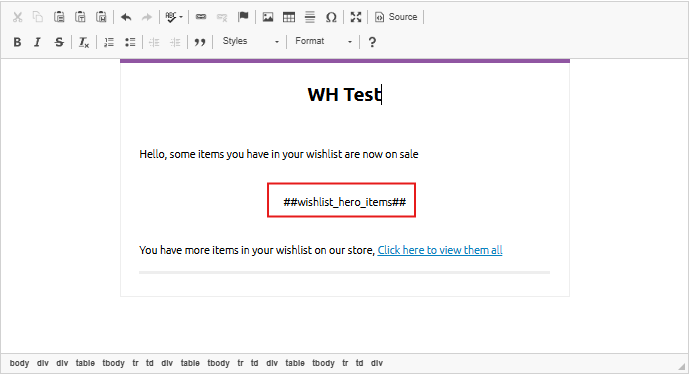Open About CKEditor question mark
Image resolution: width=690 pixels, height=381 pixels.
(x=372, y=42)
